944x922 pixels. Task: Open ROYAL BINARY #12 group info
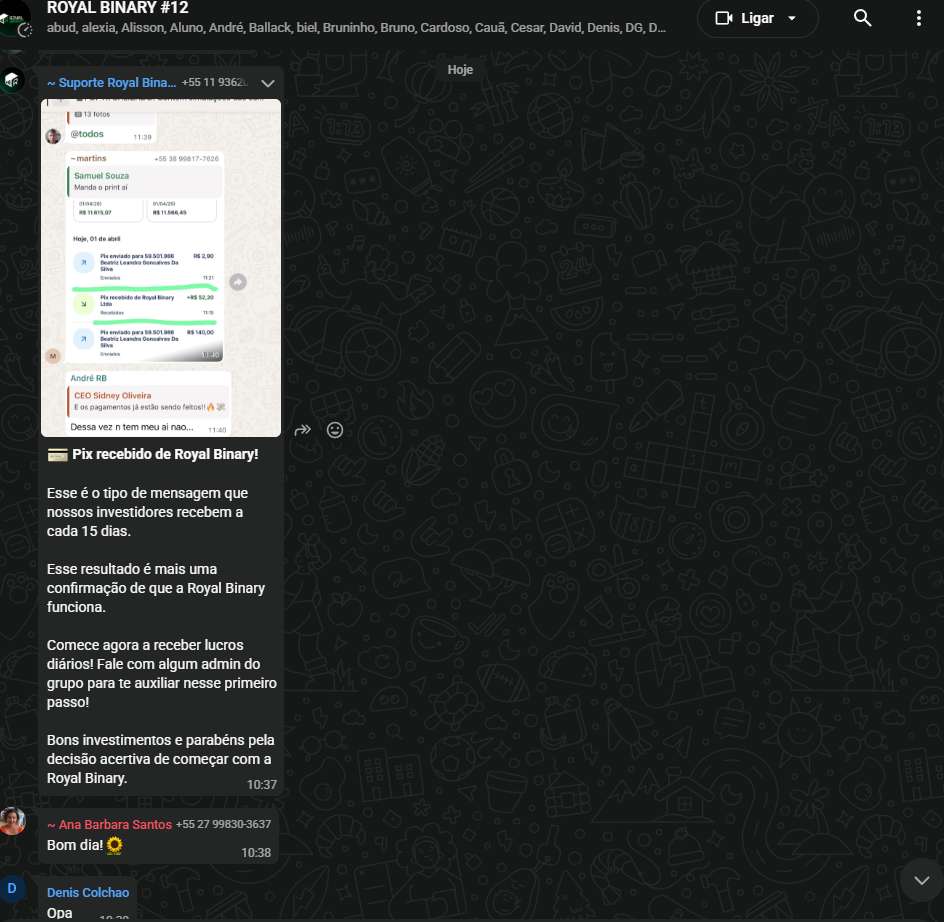tap(118, 8)
